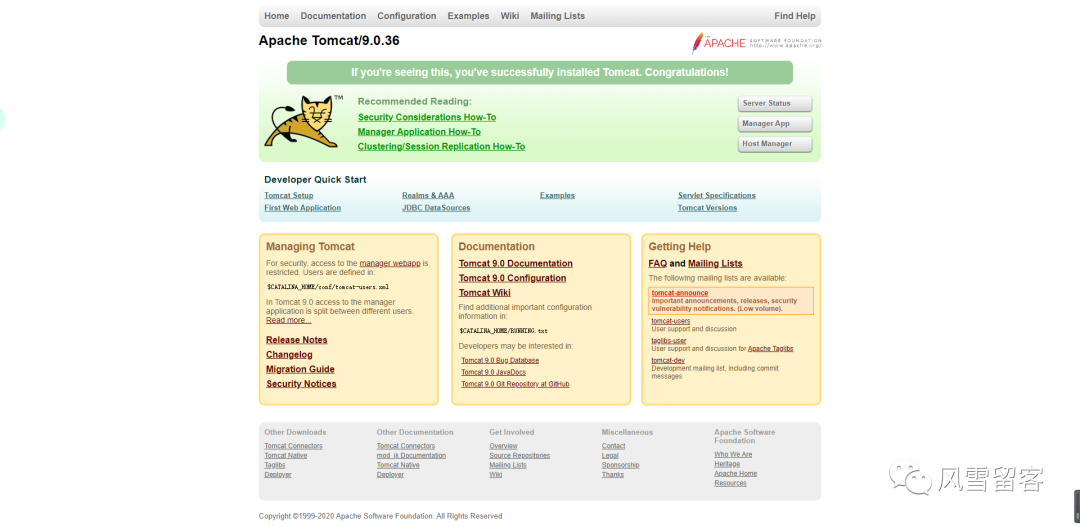1080x527 pixels.
Task: Open the tomcat-users mailing list link
Action: click(x=671, y=321)
